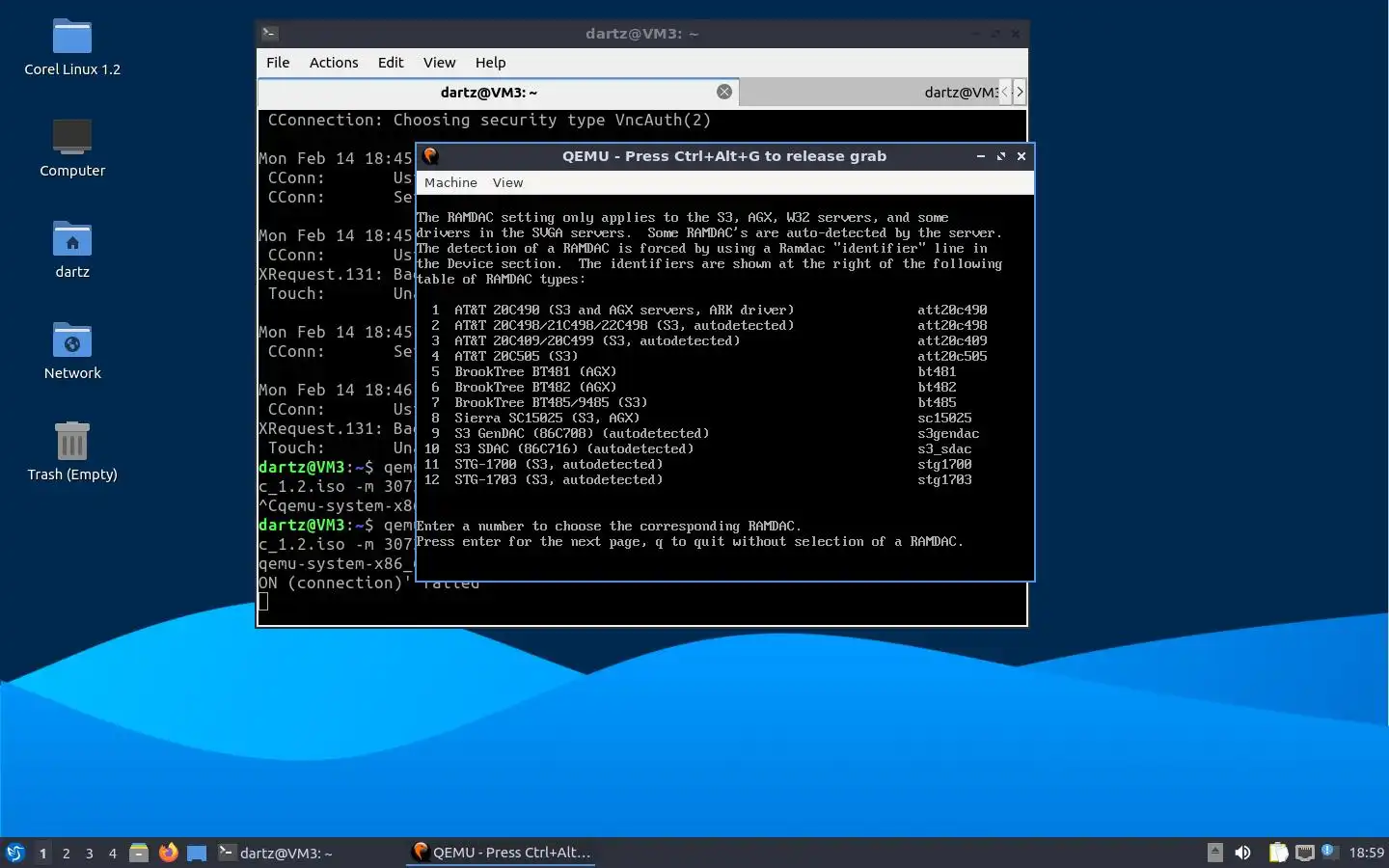This screenshot has height=868, width=1389.
Task: Click the identifier 'att20c498'
Action: (952, 326)
